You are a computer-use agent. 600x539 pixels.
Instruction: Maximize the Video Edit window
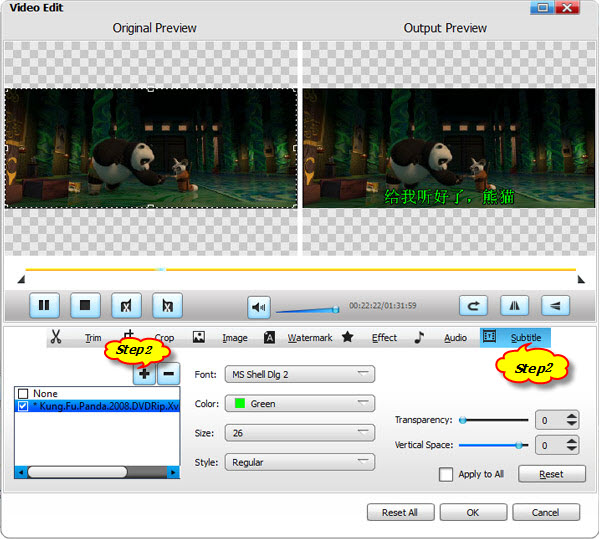pyautogui.click(x=542, y=8)
